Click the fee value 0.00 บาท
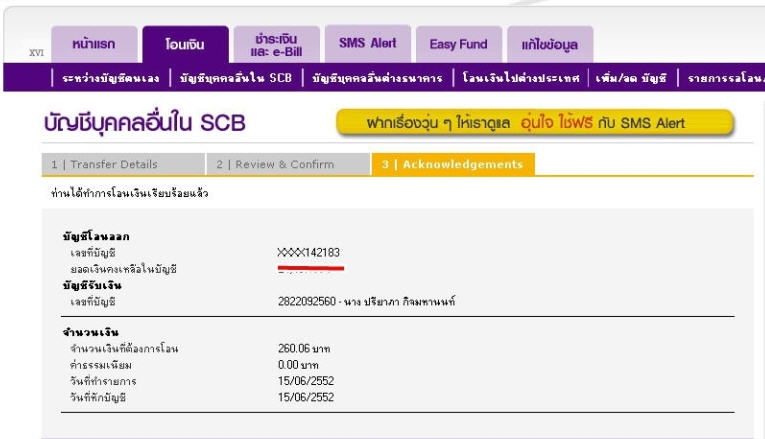 pos(298,365)
